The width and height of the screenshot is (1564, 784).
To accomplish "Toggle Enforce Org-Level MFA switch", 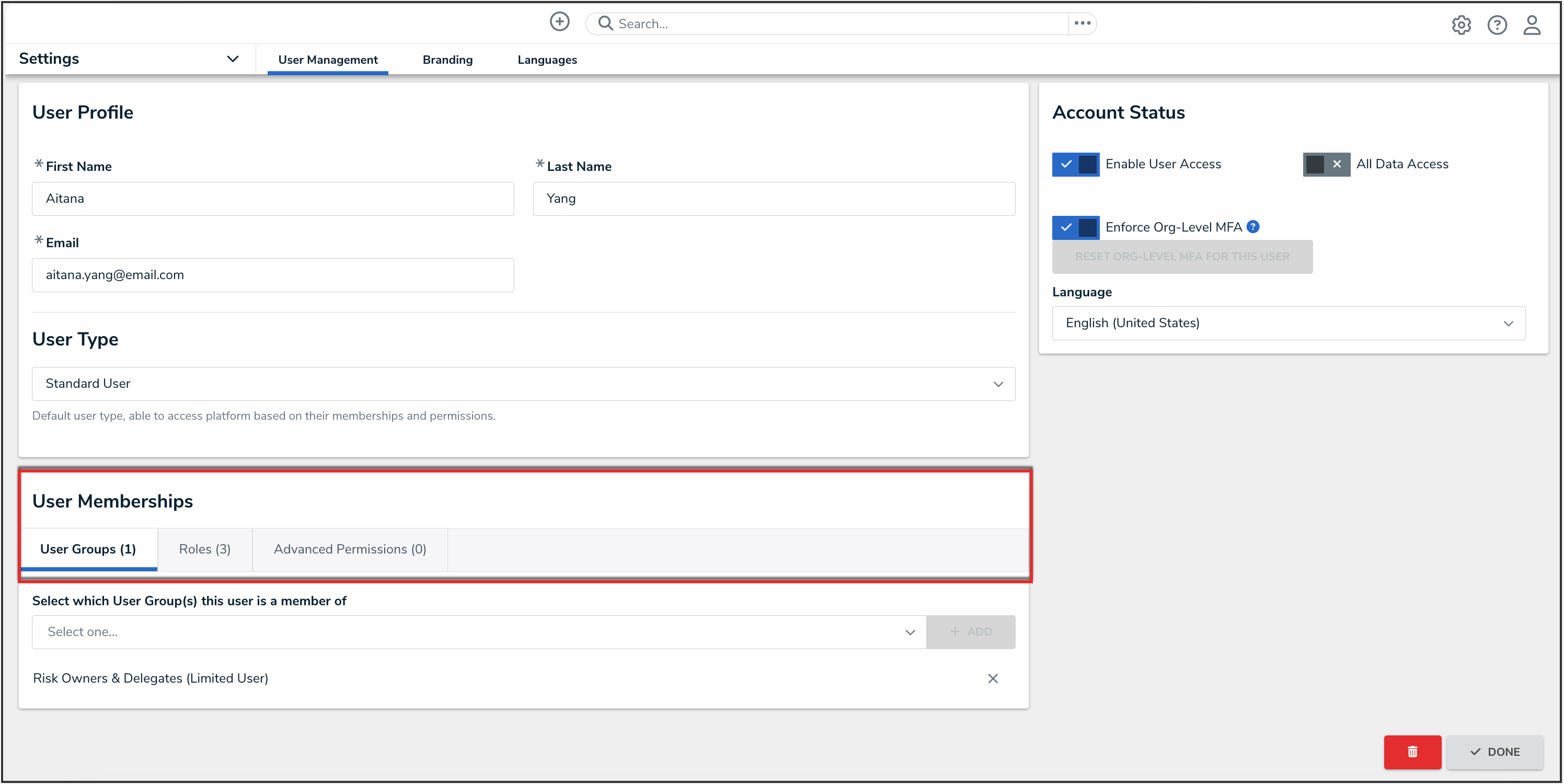I will coord(1075,227).
